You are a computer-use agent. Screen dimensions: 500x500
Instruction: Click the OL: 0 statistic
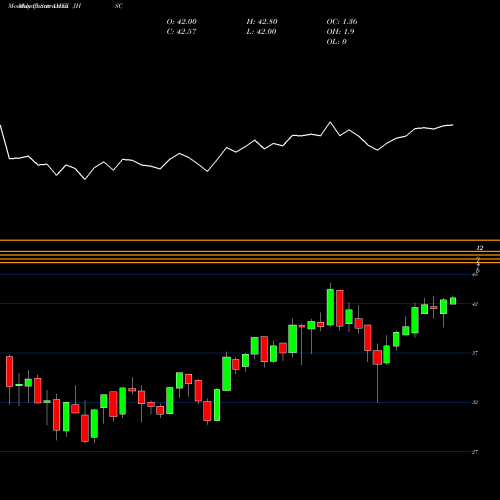336,42
